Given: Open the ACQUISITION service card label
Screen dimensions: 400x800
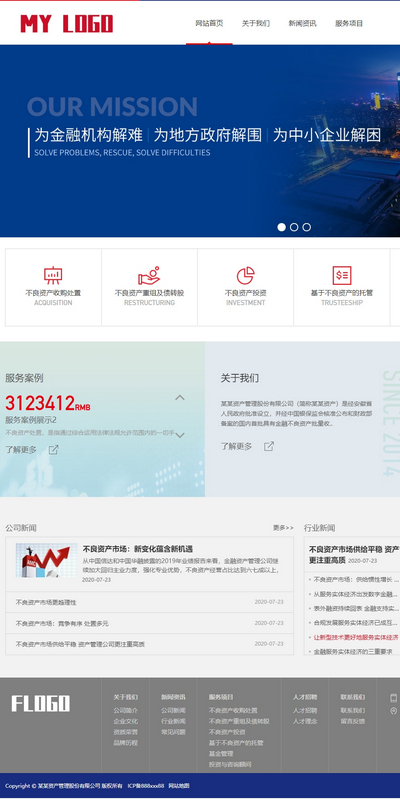Looking at the screenshot, I should coord(53,303).
